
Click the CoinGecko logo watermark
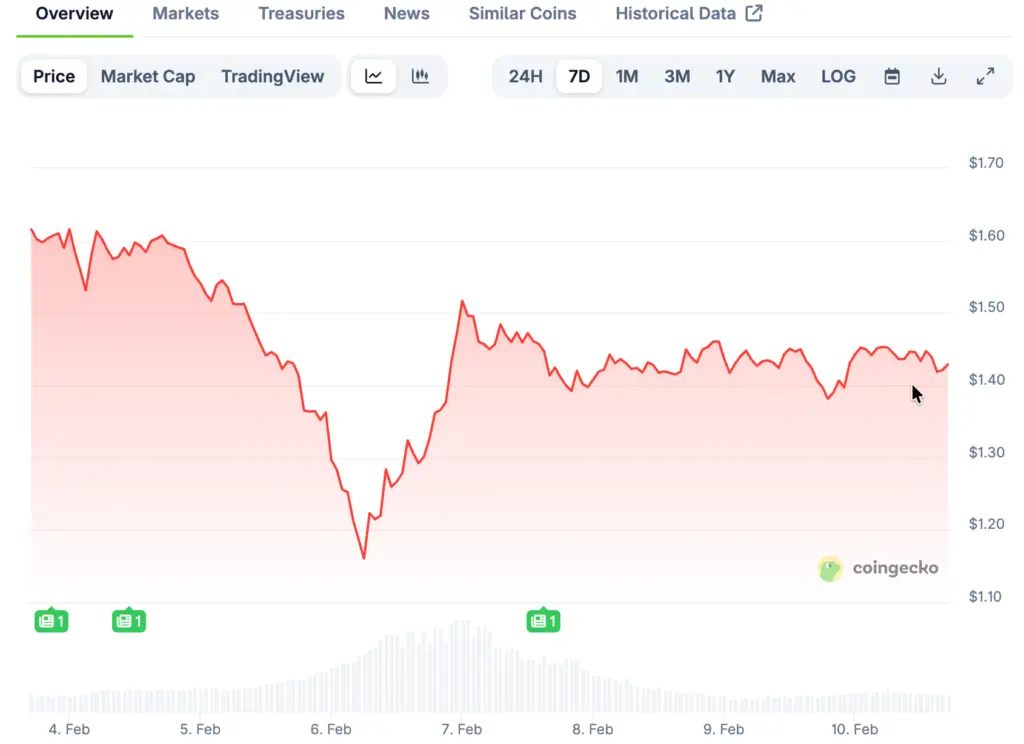click(x=878, y=568)
